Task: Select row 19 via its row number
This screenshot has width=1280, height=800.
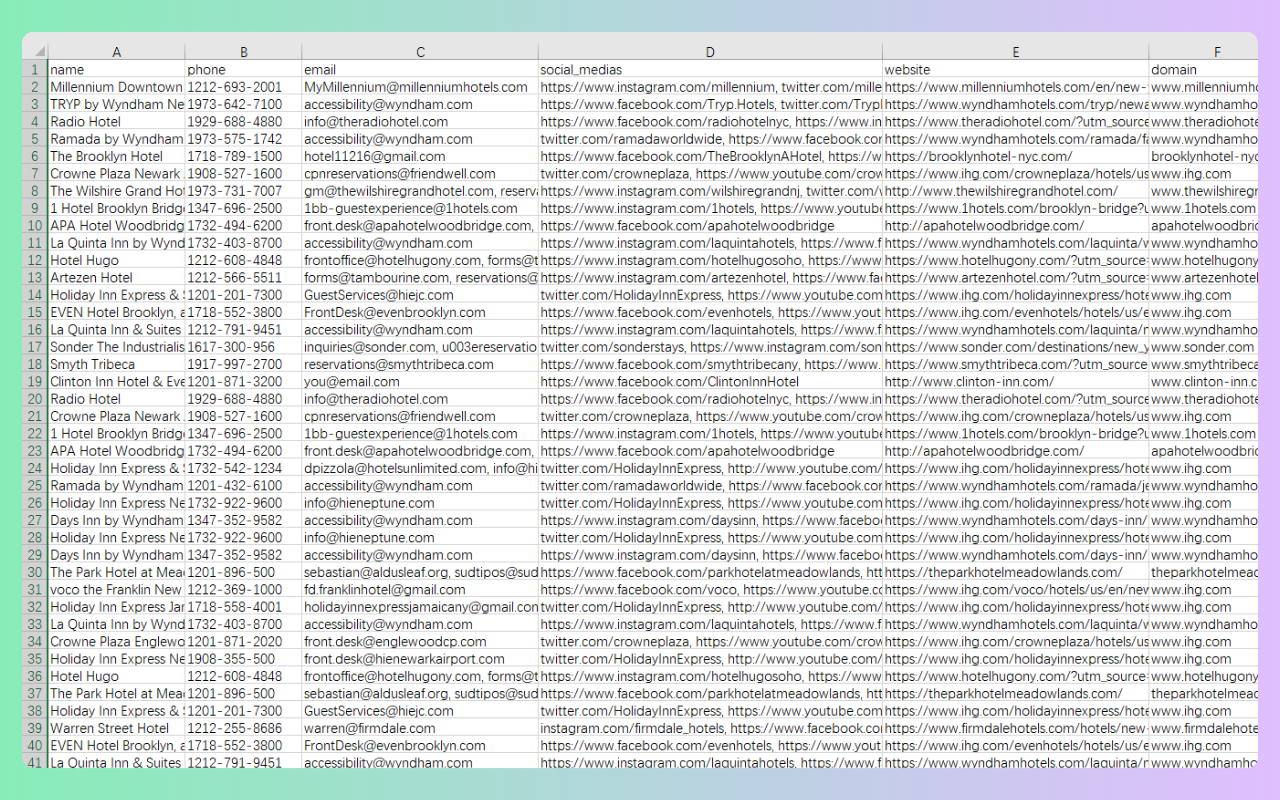Action: [x=35, y=382]
